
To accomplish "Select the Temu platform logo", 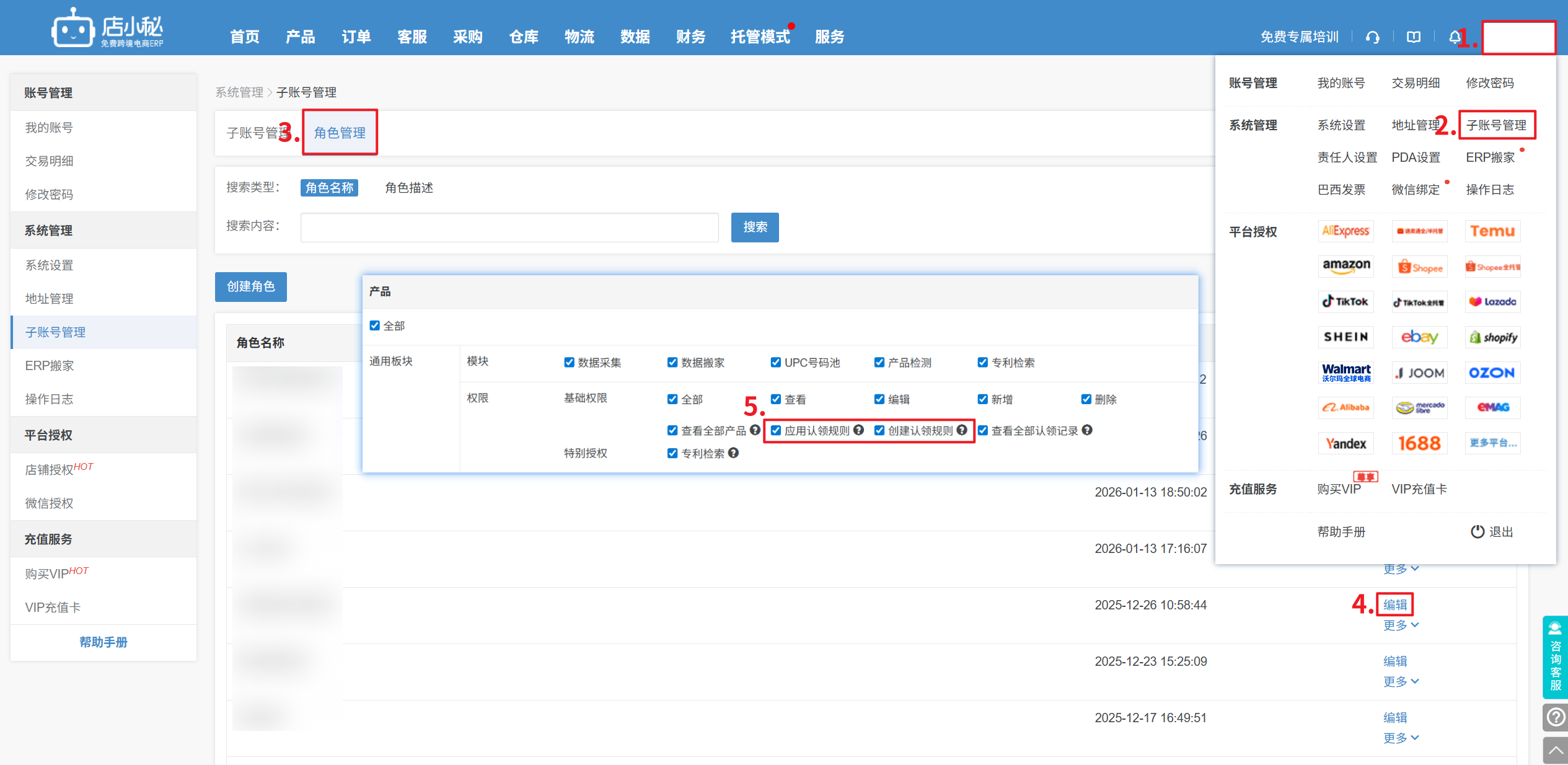I will click(1492, 231).
